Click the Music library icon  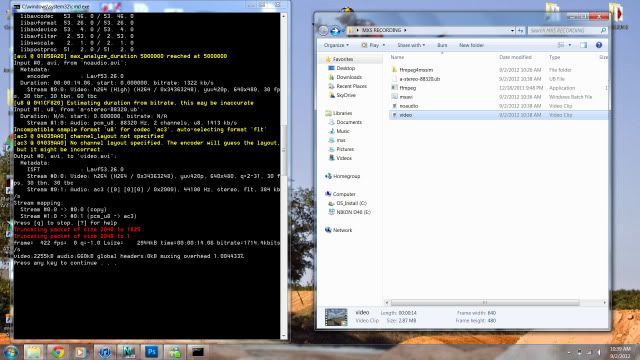331,131
